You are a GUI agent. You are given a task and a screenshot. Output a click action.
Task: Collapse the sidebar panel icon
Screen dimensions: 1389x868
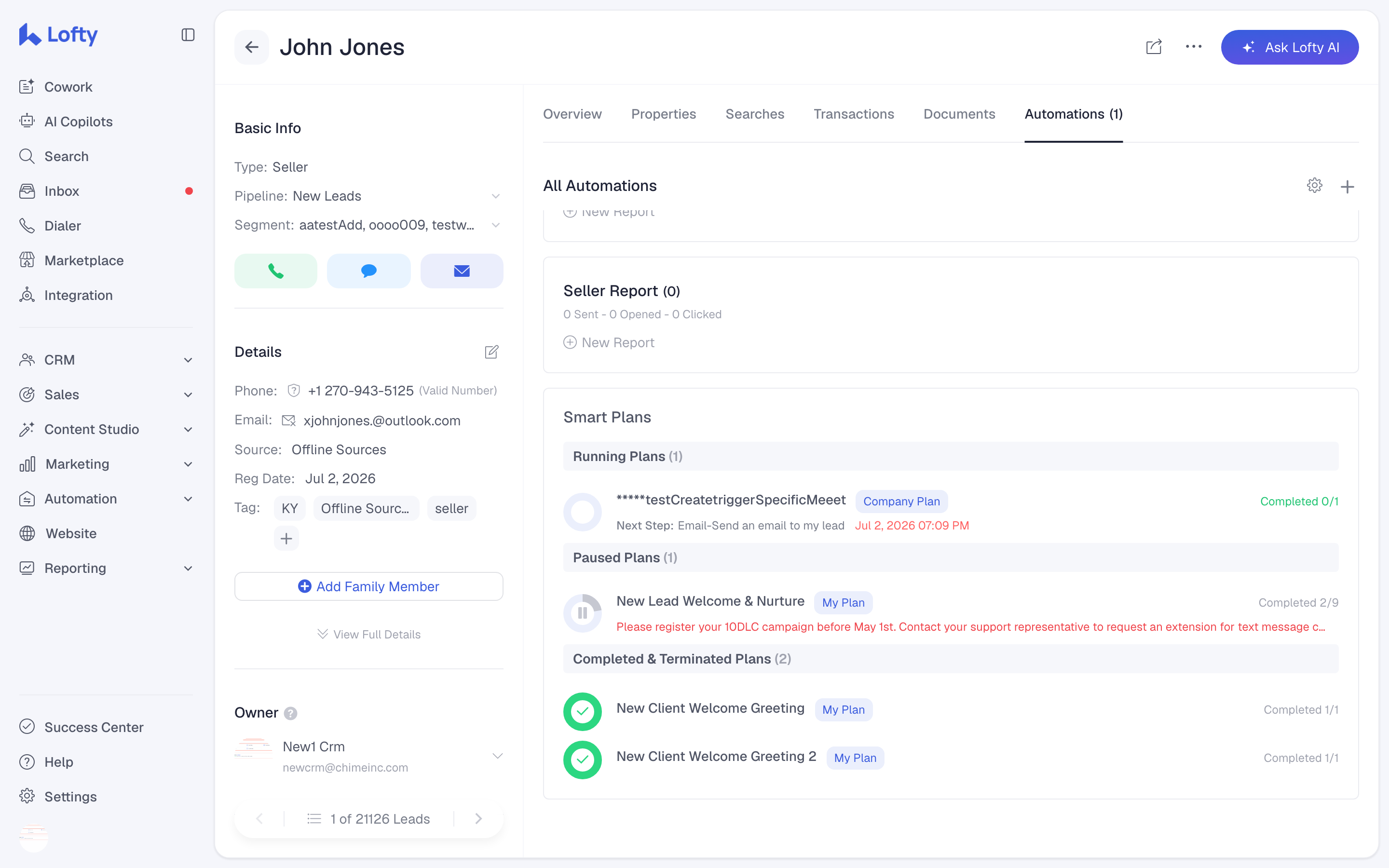188,35
